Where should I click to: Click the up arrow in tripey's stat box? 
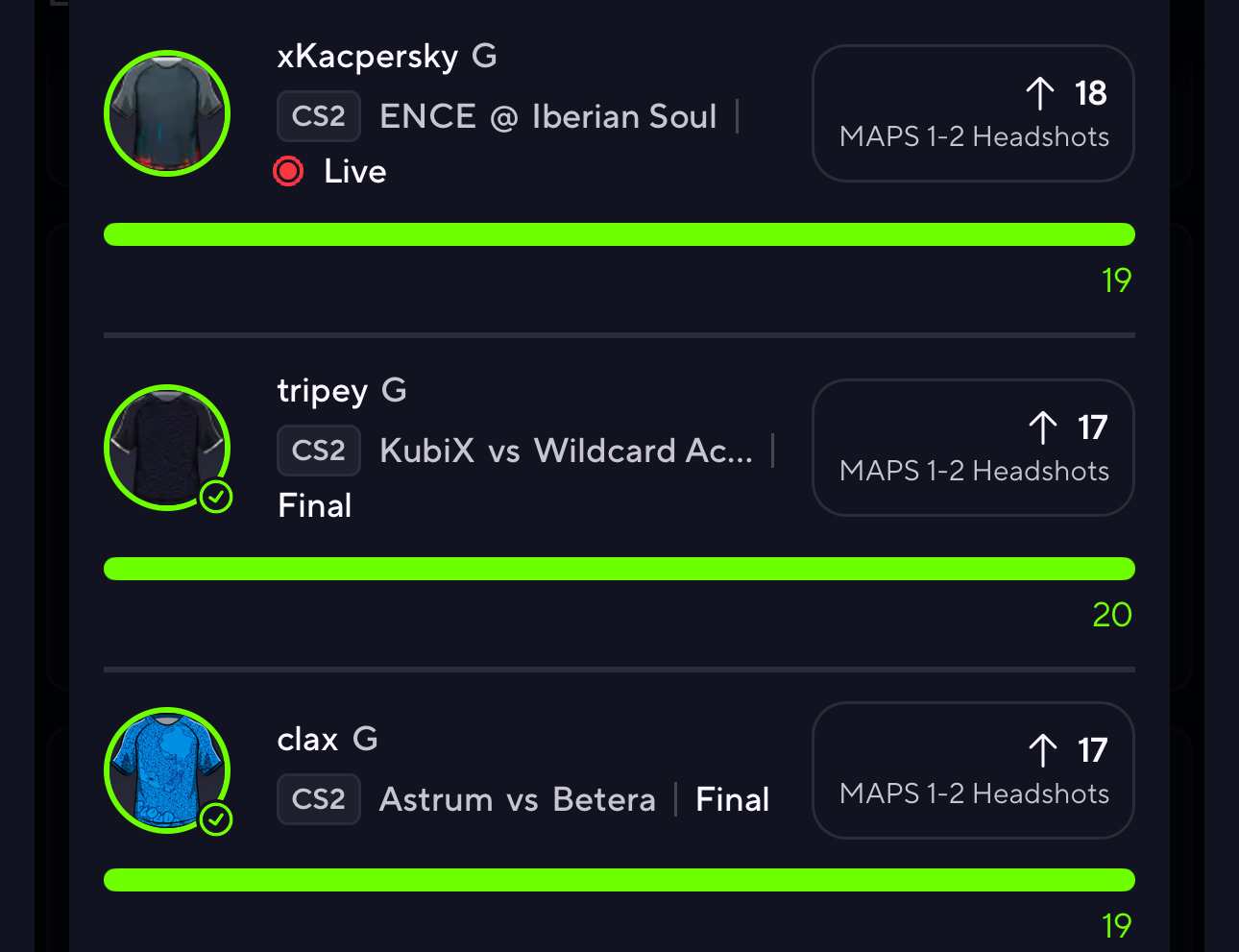point(1043,427)
